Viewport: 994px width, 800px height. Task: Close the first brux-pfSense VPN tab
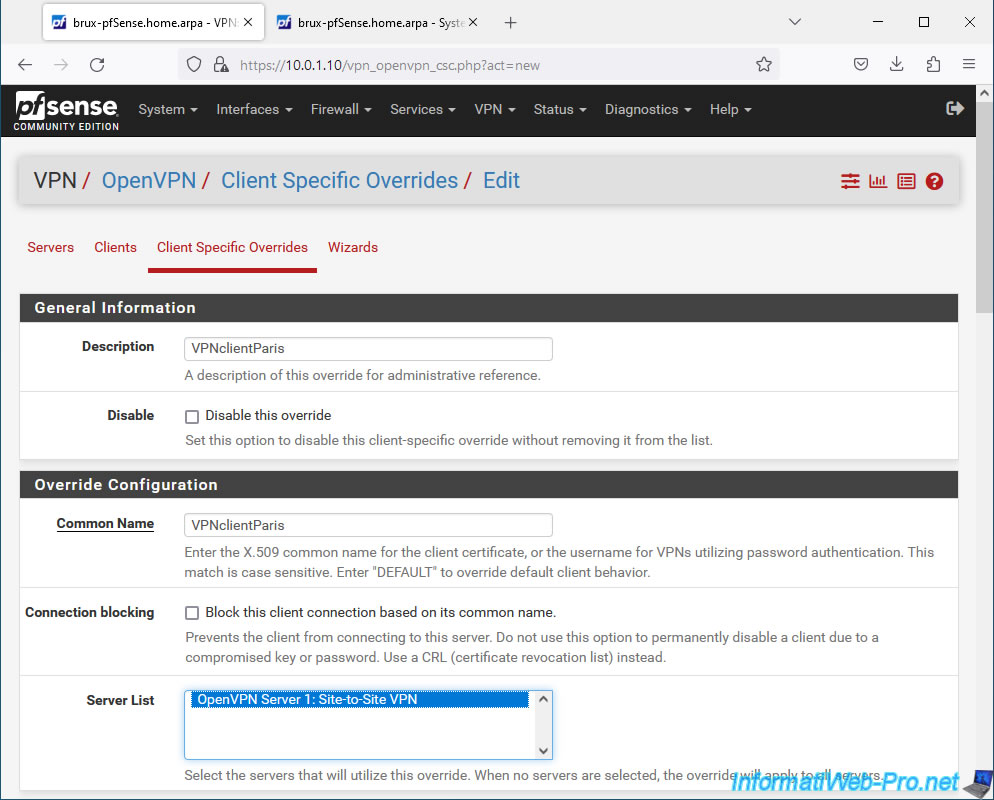point(248,22)
